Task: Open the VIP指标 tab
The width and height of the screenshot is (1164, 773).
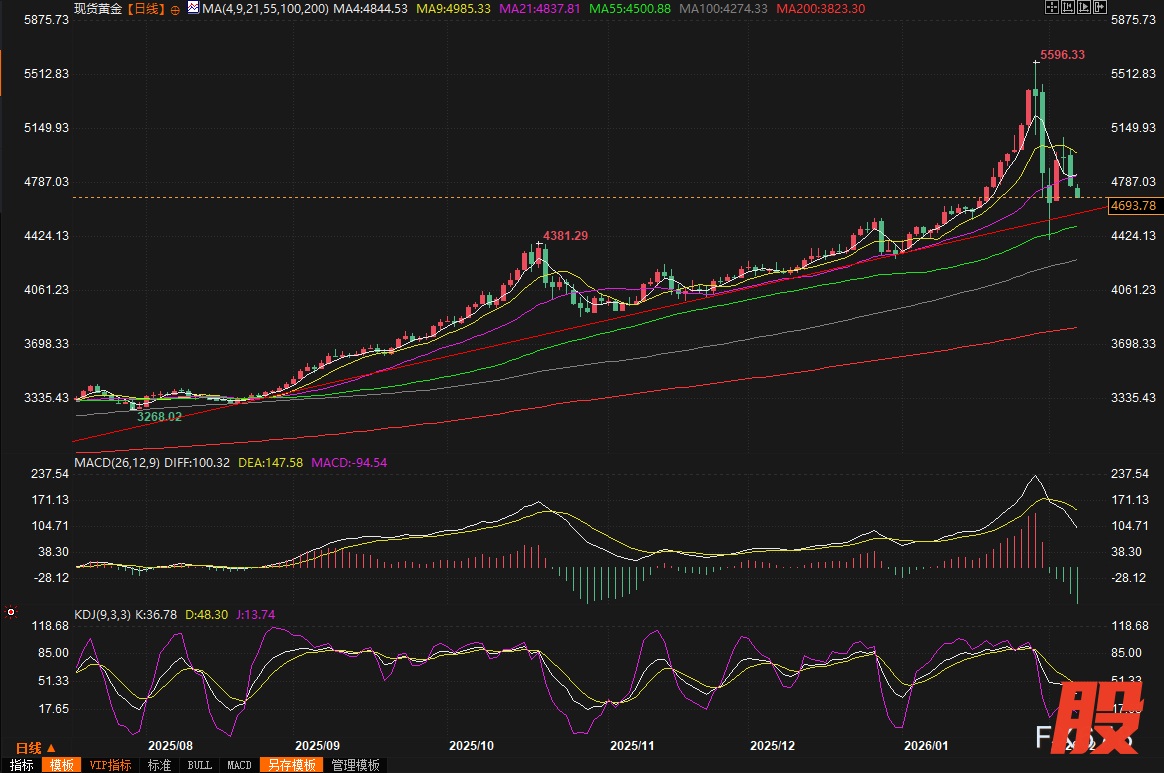Action: [x=110, y=765]
